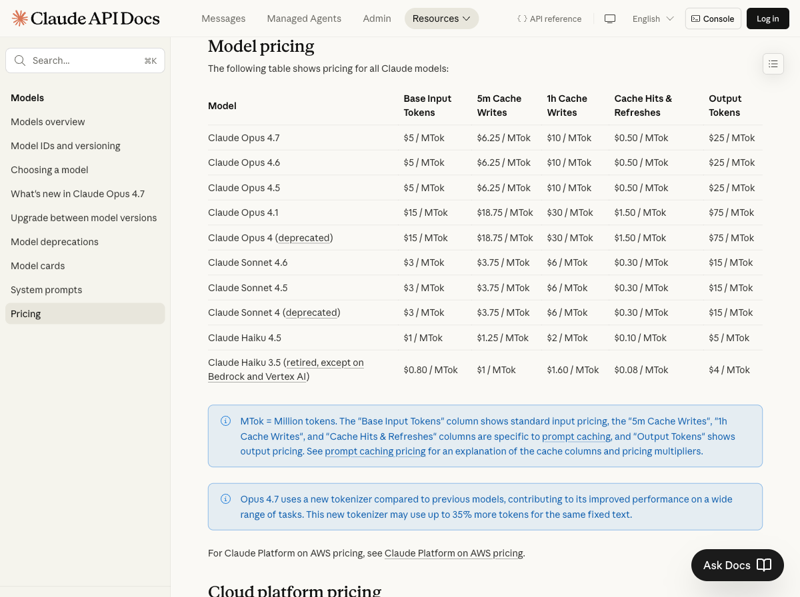Open Model deprecations page
This screenshot has width=800, height=597.
55,242
